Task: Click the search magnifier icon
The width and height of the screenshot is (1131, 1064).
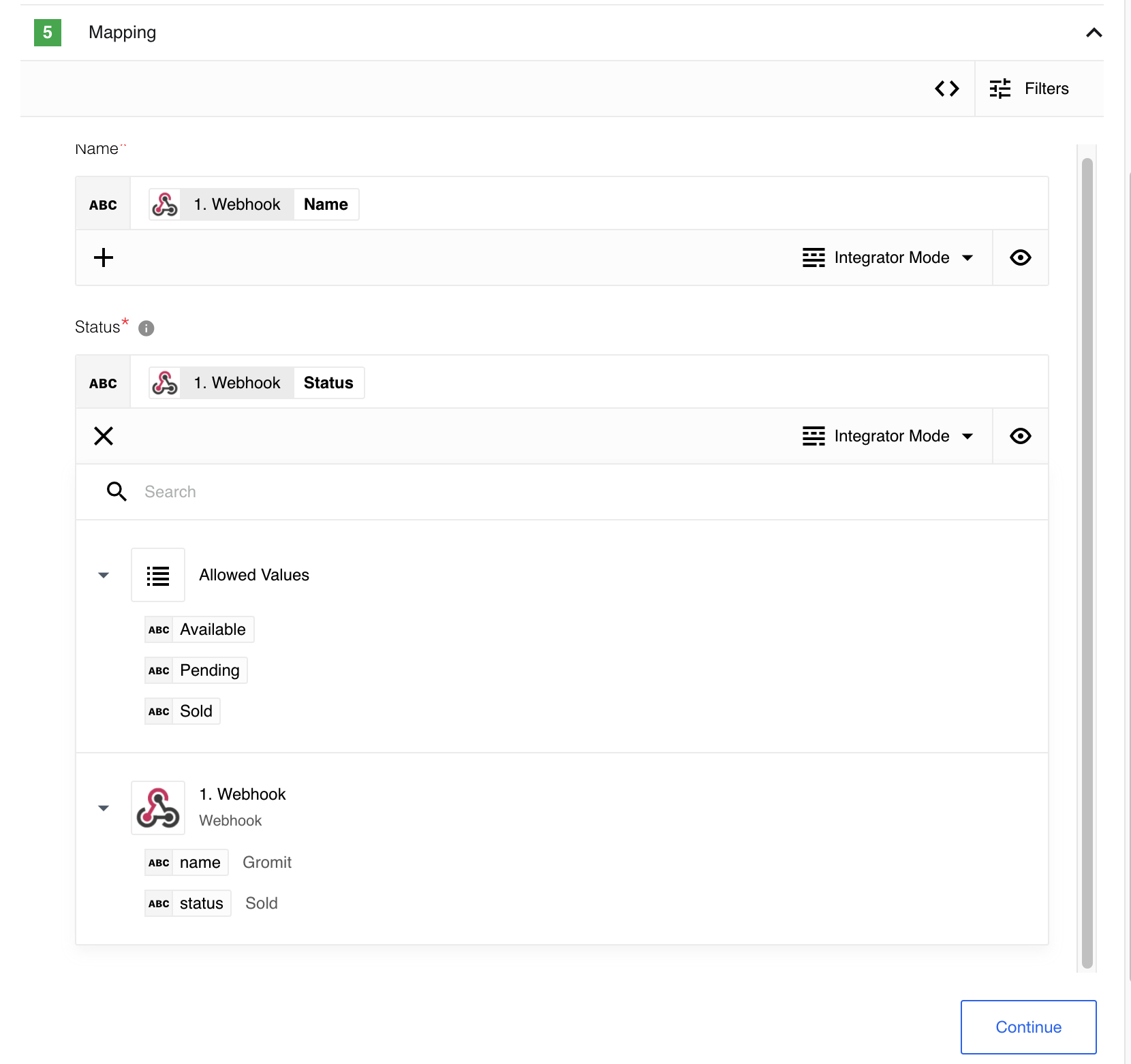Action: (x=117, y=491)
